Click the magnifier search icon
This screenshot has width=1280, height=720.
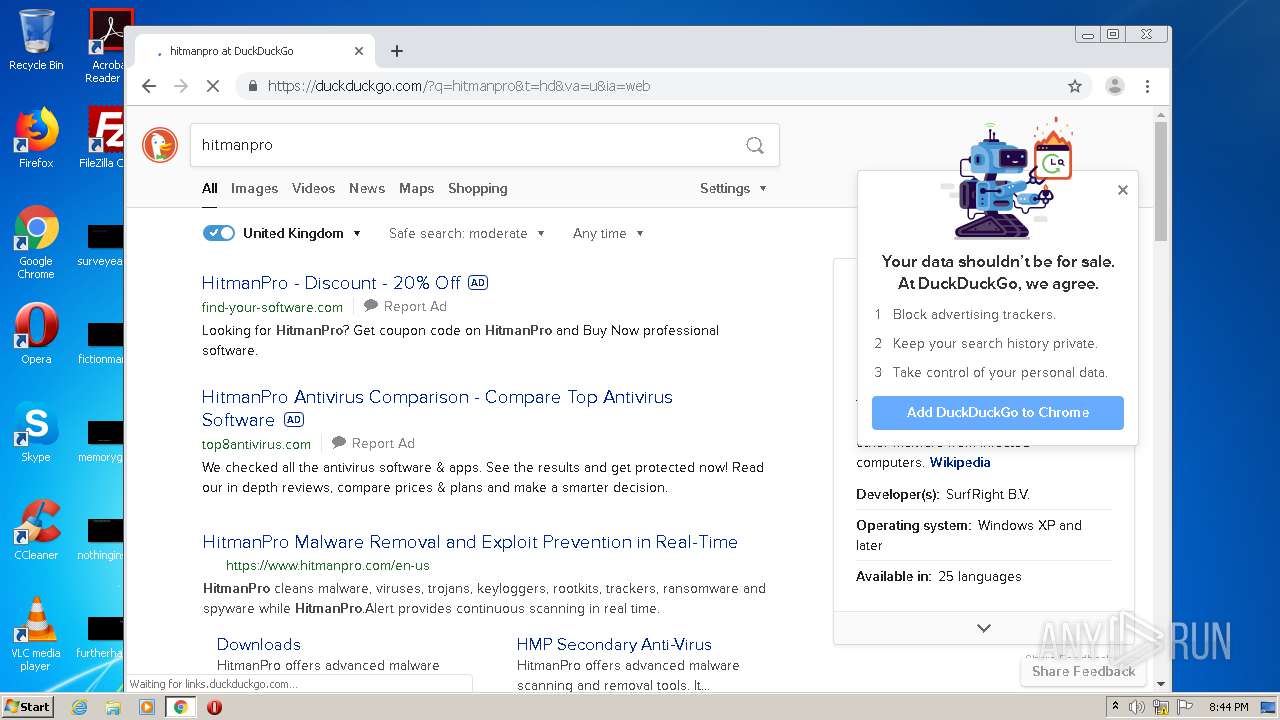tap(755, 145)
